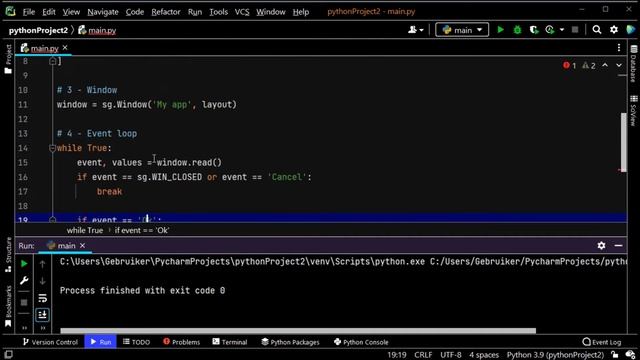Open run configuration wrench icon in Run panel
Image resolution: width=640 pixels, height=360 pixels.
[24, 280]
